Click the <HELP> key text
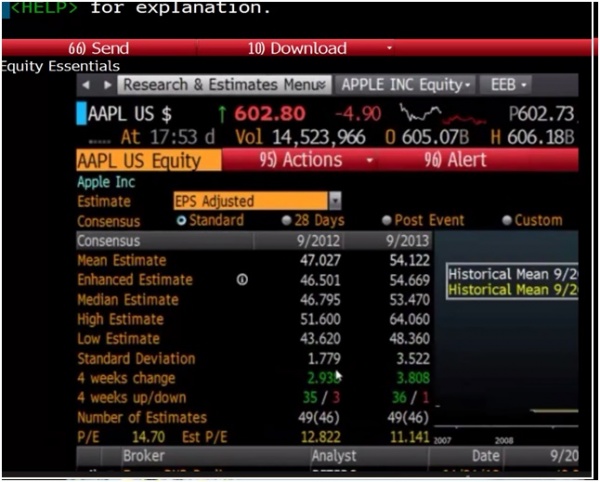This screenshot has height=482, width=600. pyautogui.click(x=44, y=8)
